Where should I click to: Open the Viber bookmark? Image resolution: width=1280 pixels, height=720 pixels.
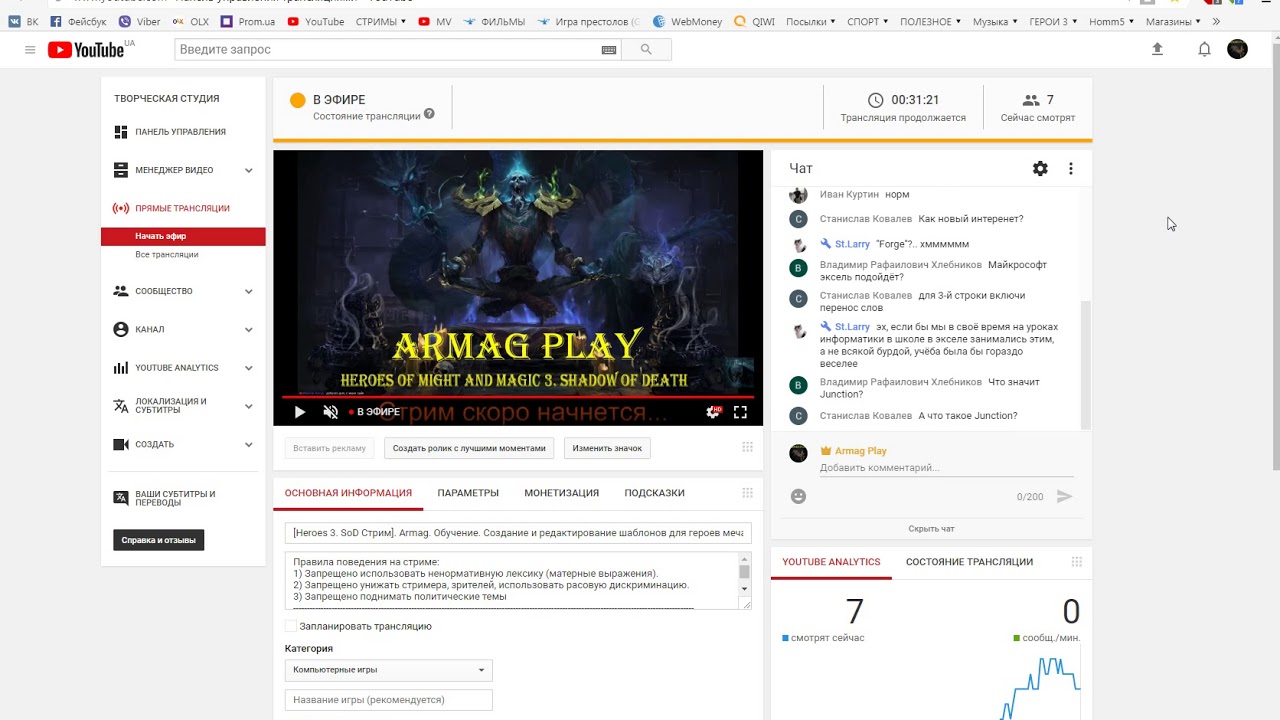tap(139, 21)
